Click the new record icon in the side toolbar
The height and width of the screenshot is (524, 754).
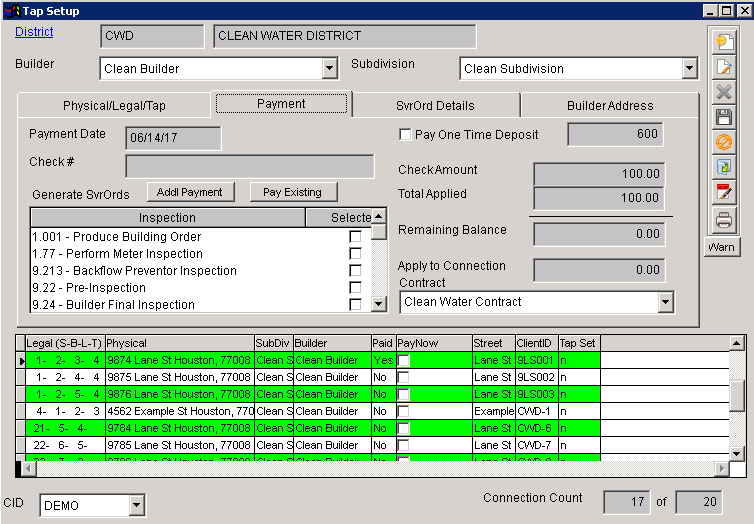(x=723, y=42)
